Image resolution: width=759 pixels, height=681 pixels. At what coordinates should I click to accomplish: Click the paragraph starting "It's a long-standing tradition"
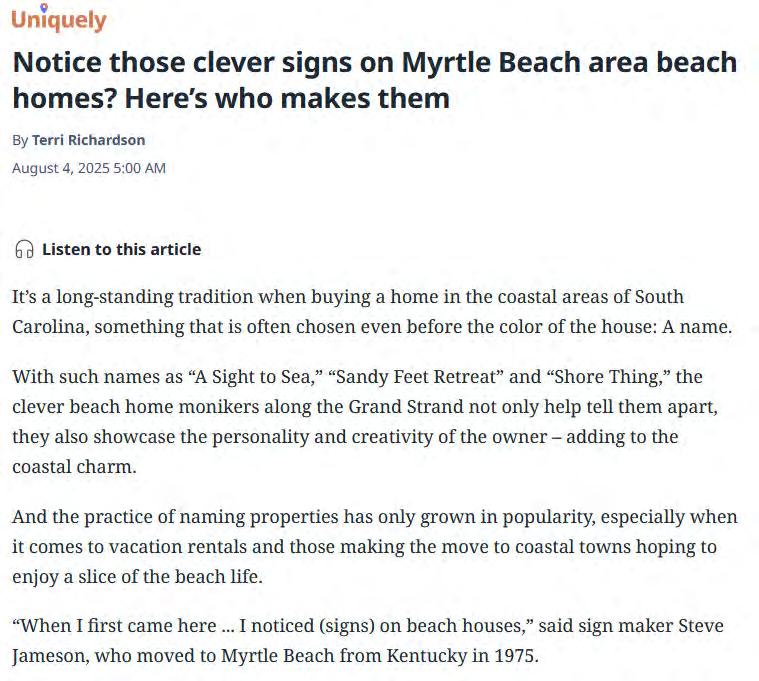tap(372, 311)
